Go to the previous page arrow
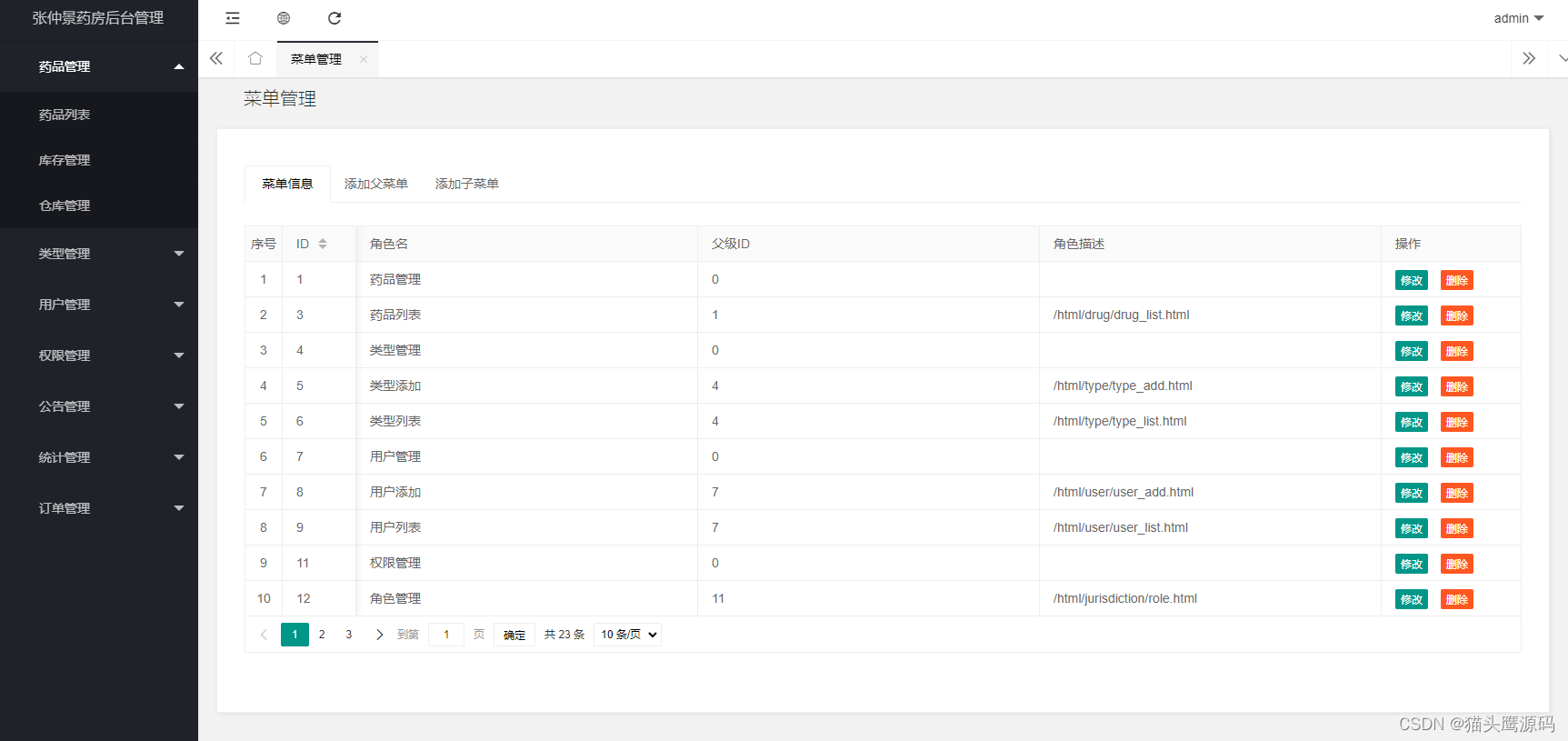The image size is (1568, 741). tap(264, 635)
